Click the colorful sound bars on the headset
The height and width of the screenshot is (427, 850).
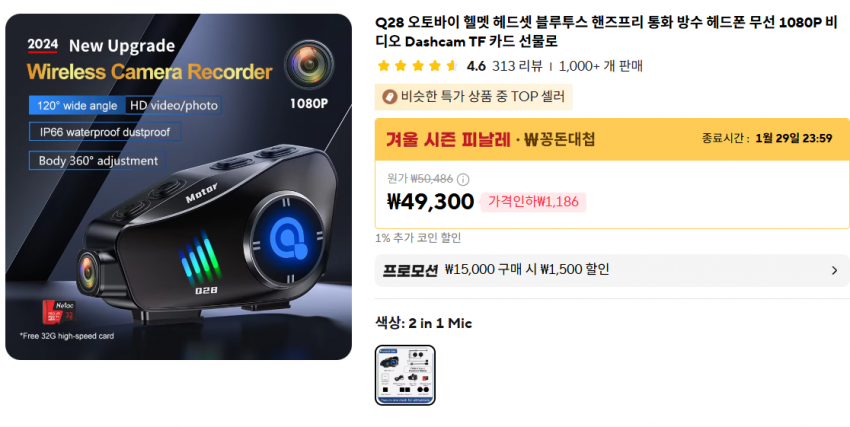[200, 257]
